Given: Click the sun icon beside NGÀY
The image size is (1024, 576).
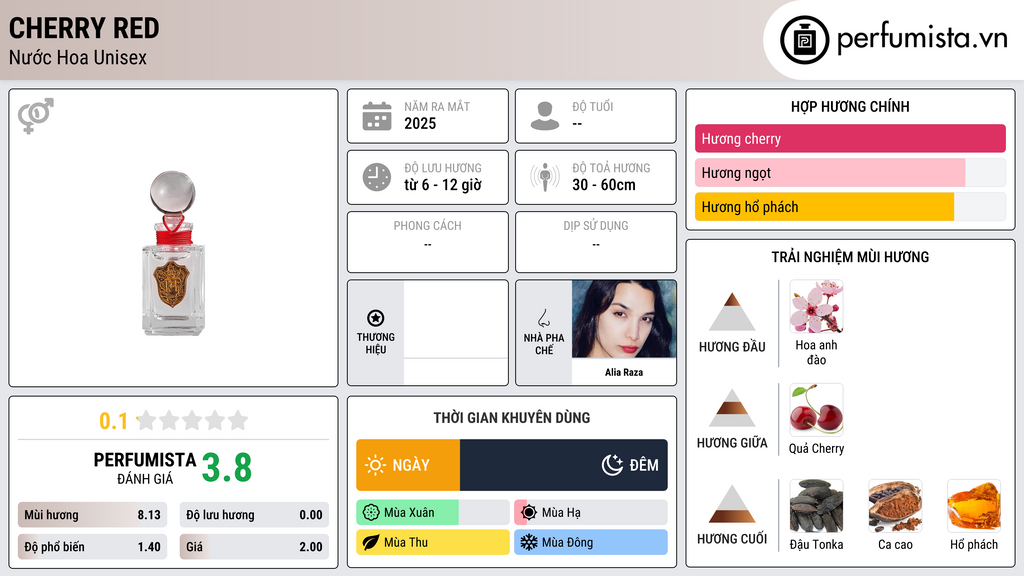Looking at the screenshot, I should [x=376, y=465].
